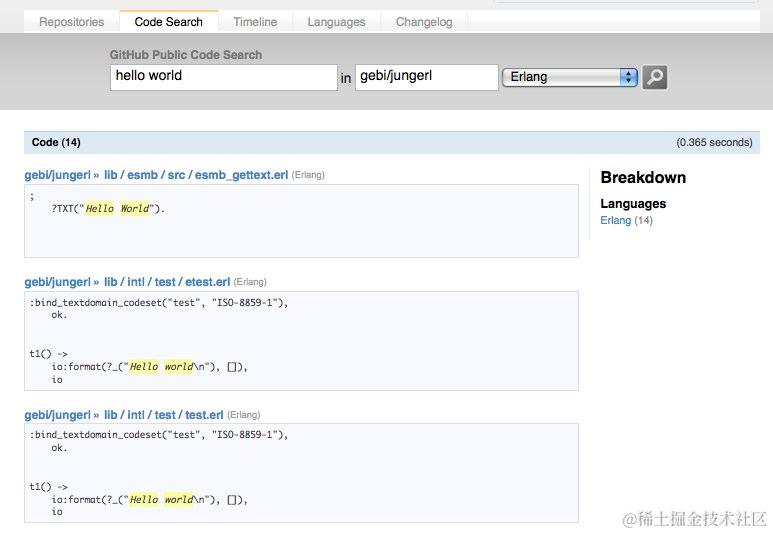This screenshot has height=534, width=773.
Task: Switch to the Repositories tab
Action: point(71,22)
